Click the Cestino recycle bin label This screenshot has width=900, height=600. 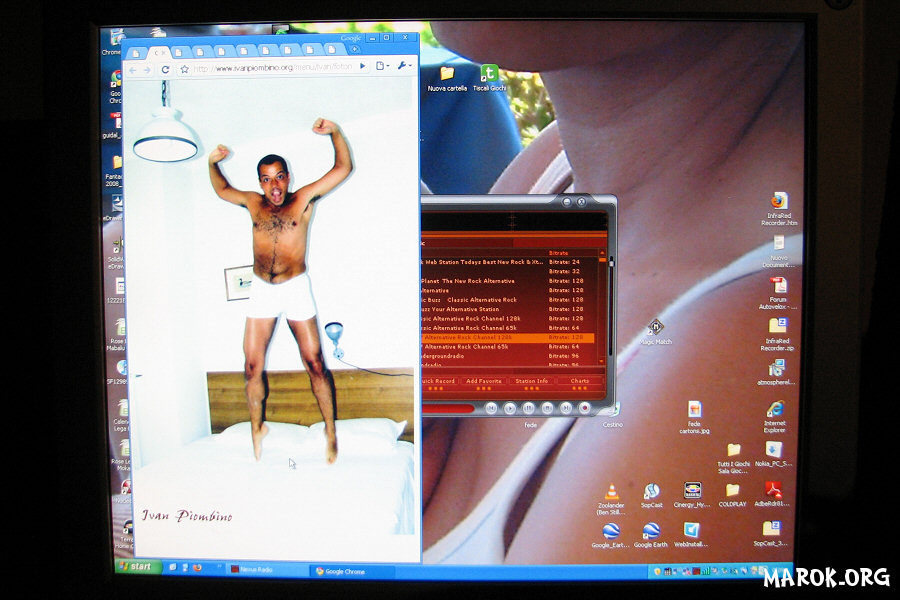pyautogui.click(x=612, y=424)
